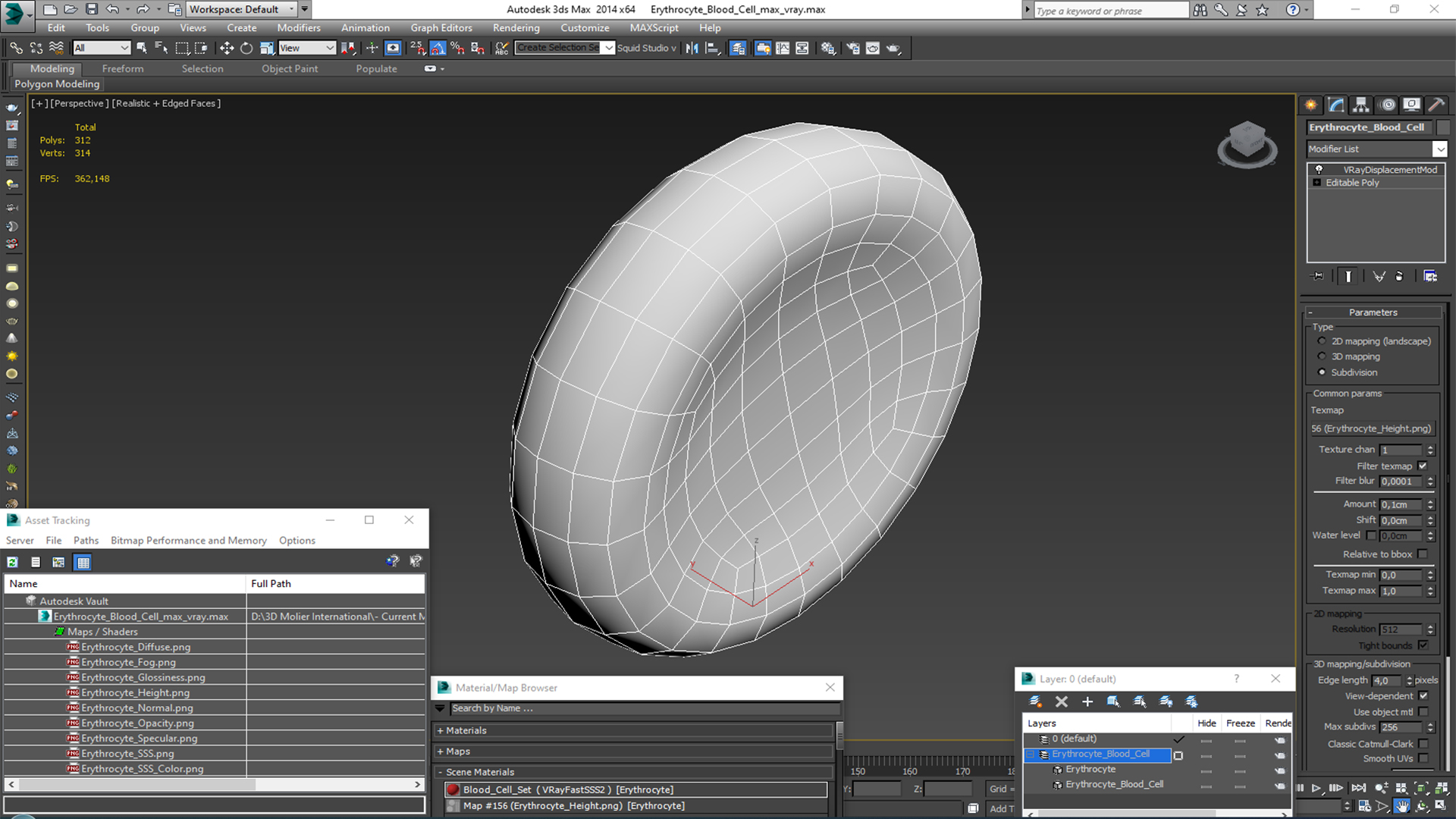The width and height of the screenshot is (1456, 819).
Task: Enable Use object mtl checkbox
Action: tap(1423, 712)
